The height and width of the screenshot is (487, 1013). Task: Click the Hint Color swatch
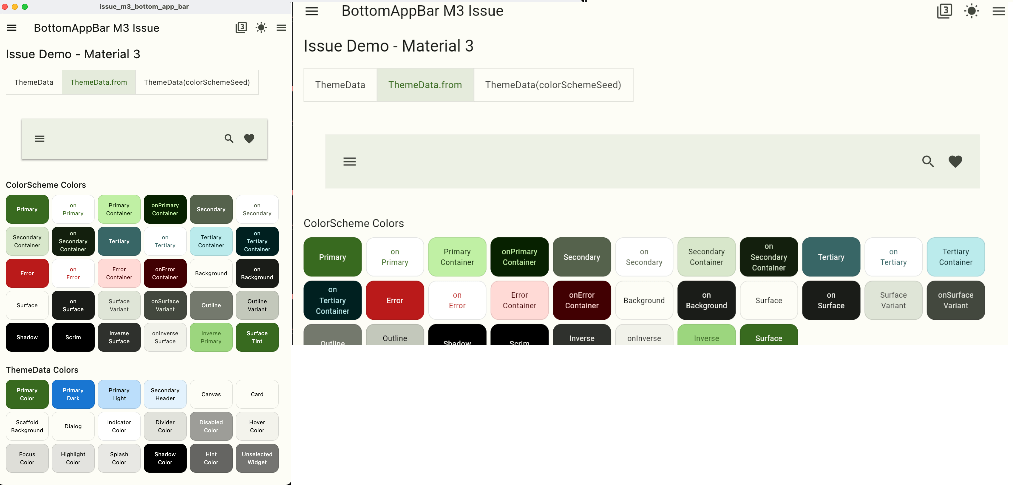tap(211, 458)
